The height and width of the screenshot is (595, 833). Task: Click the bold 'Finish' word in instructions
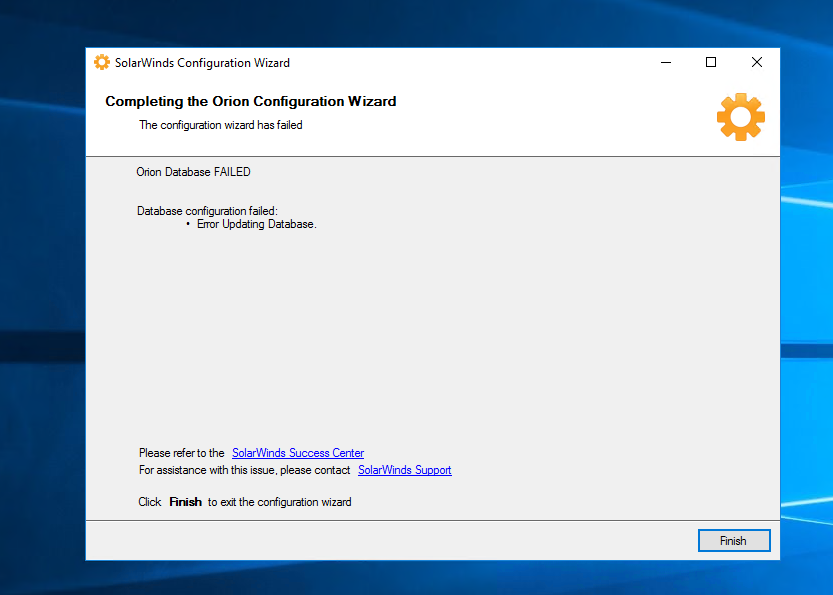pyautogui.click(x=185, y=502)
